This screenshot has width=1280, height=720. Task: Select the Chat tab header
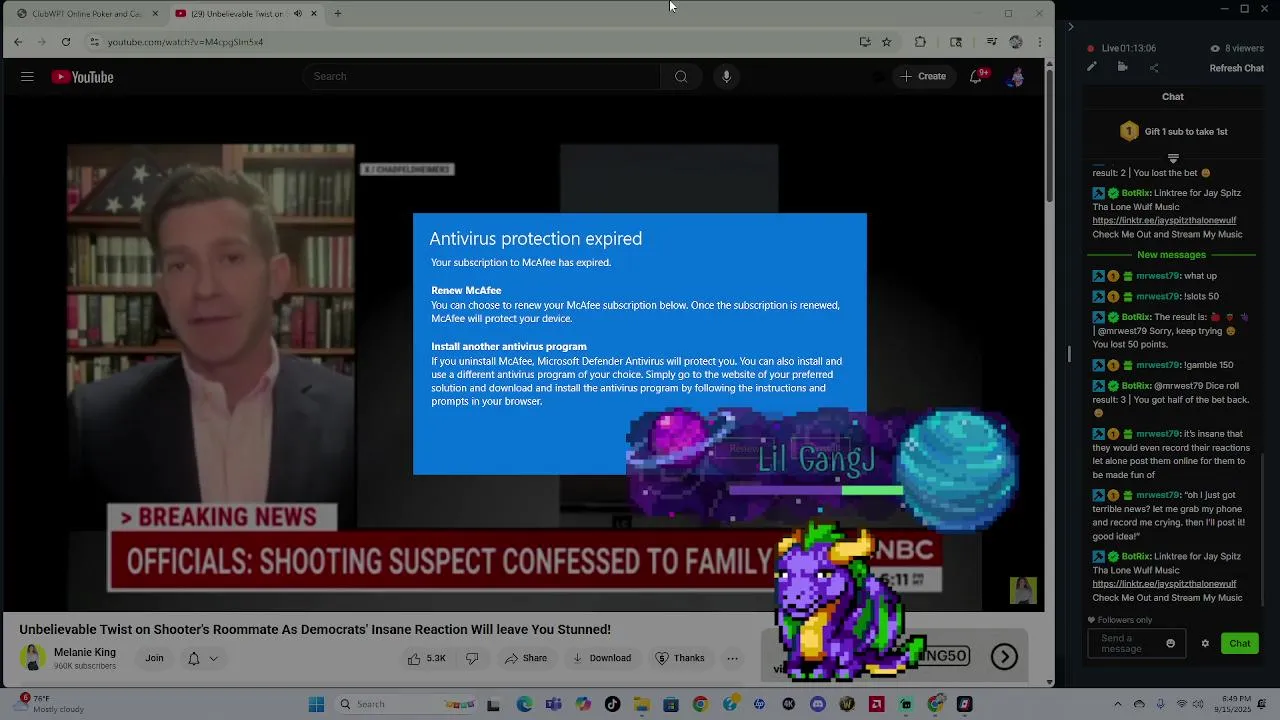1173,97
